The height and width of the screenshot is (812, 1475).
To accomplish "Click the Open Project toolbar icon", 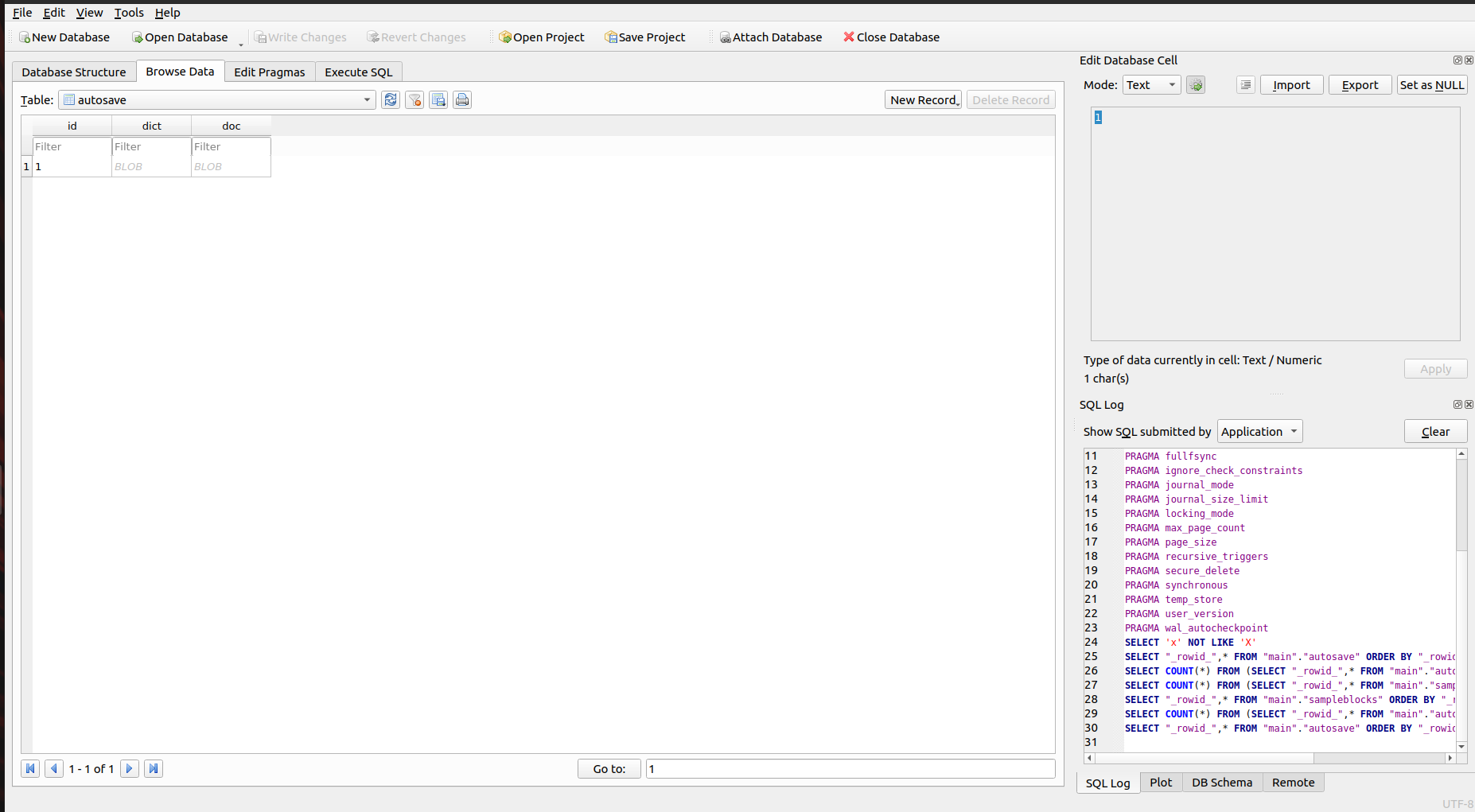I will click(505, 37).
